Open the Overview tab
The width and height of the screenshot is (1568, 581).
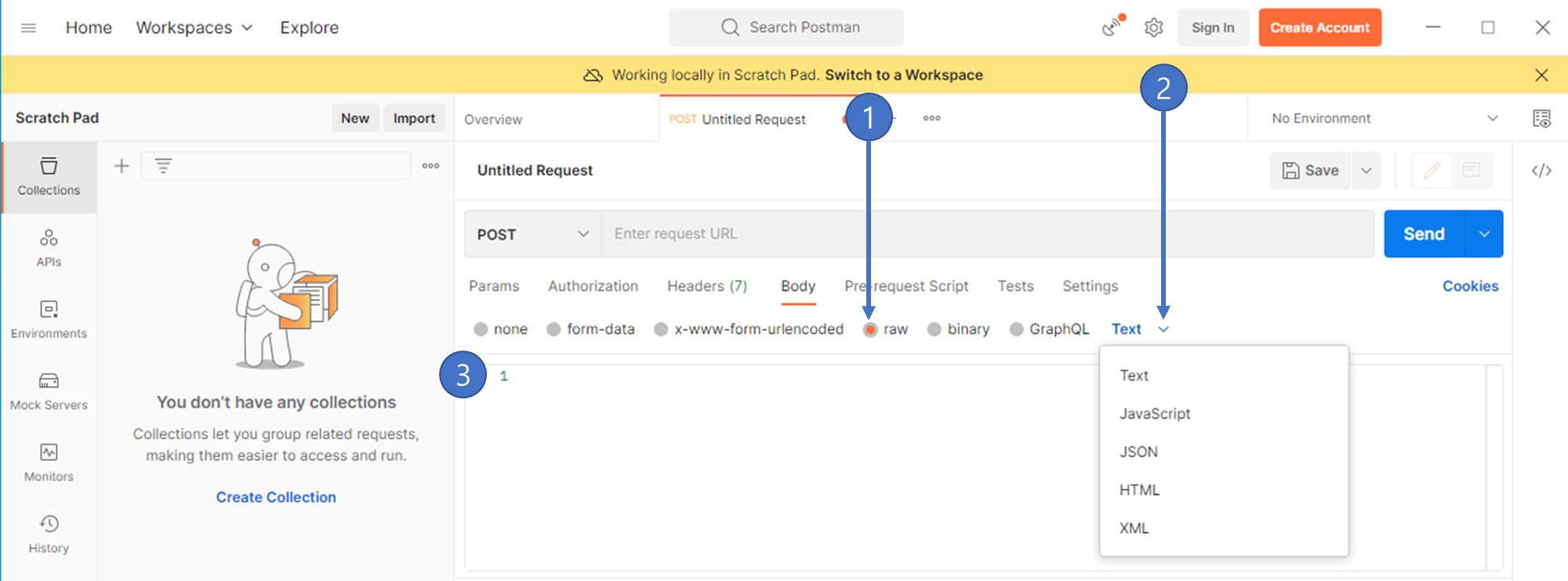[x=493, y=119]
